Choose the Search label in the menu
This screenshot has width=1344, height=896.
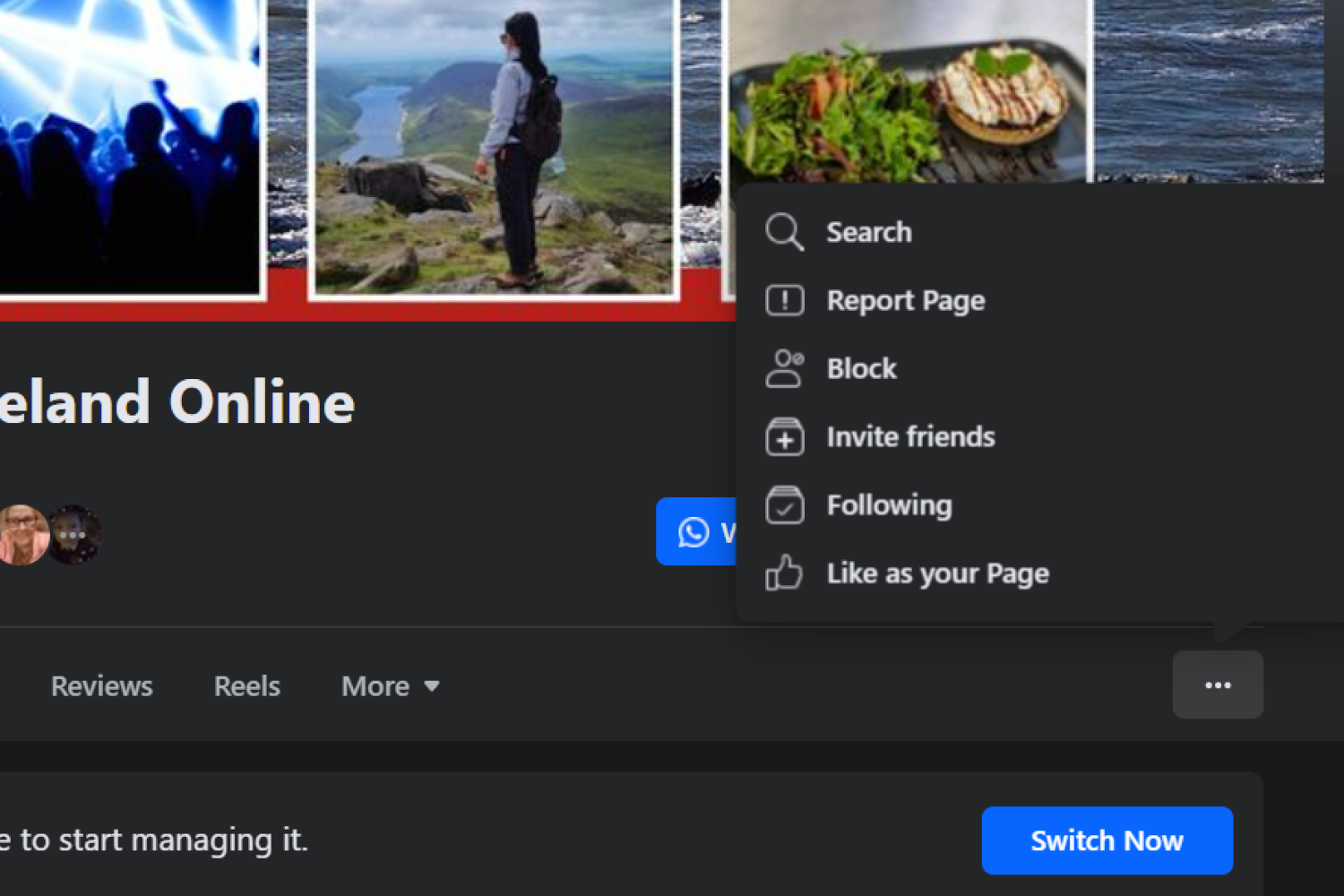pos(868,232)
